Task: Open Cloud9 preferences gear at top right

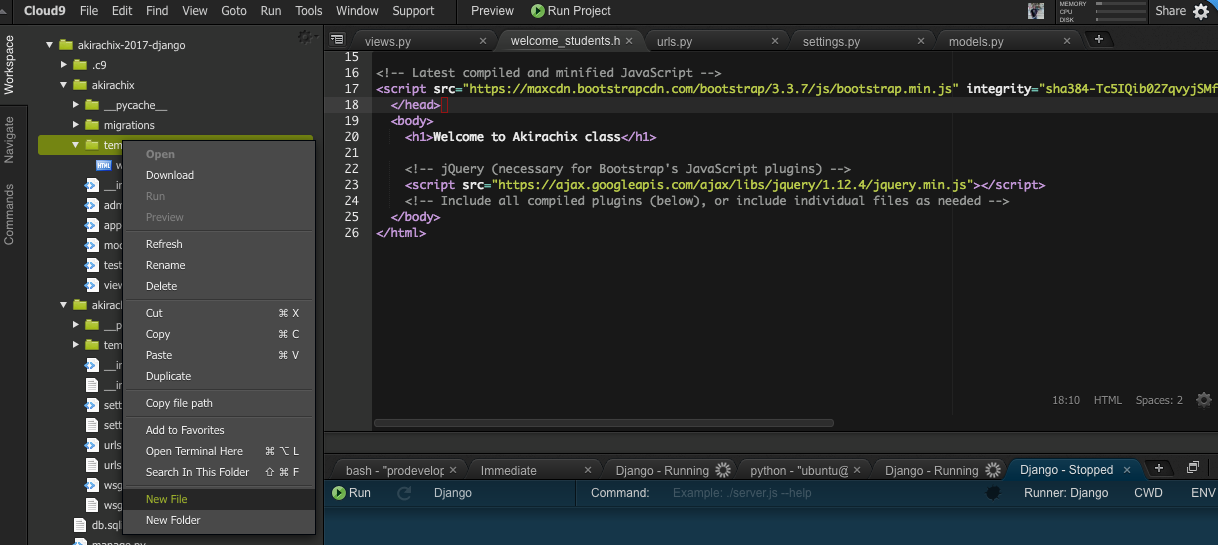Action: [1201, 11]
